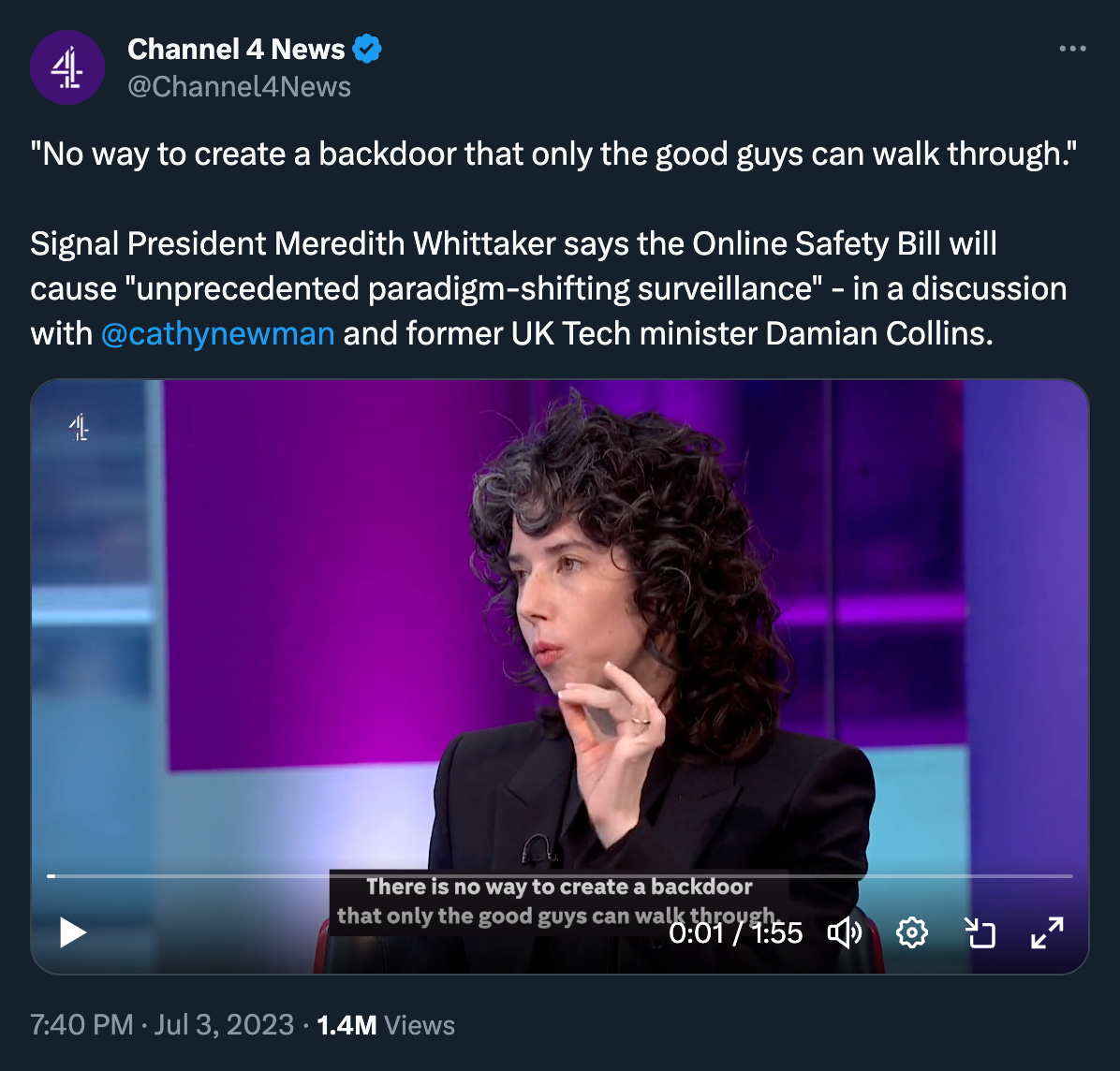Click the tweet date Jul 3, 2023
The image size is (1120, 1071).
click(x=221, y=1025)
